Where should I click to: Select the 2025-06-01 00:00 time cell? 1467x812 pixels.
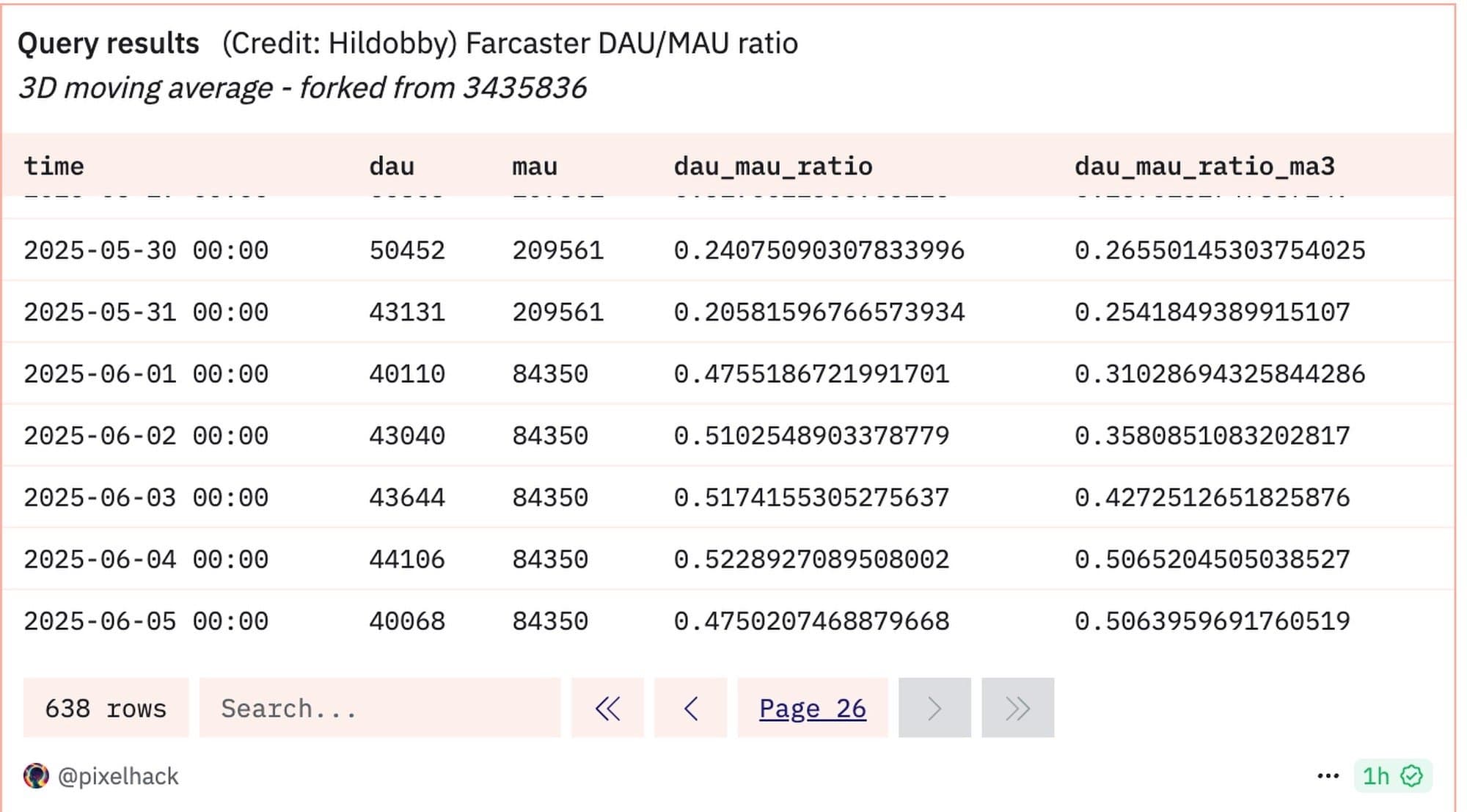[x=146, y=373]
